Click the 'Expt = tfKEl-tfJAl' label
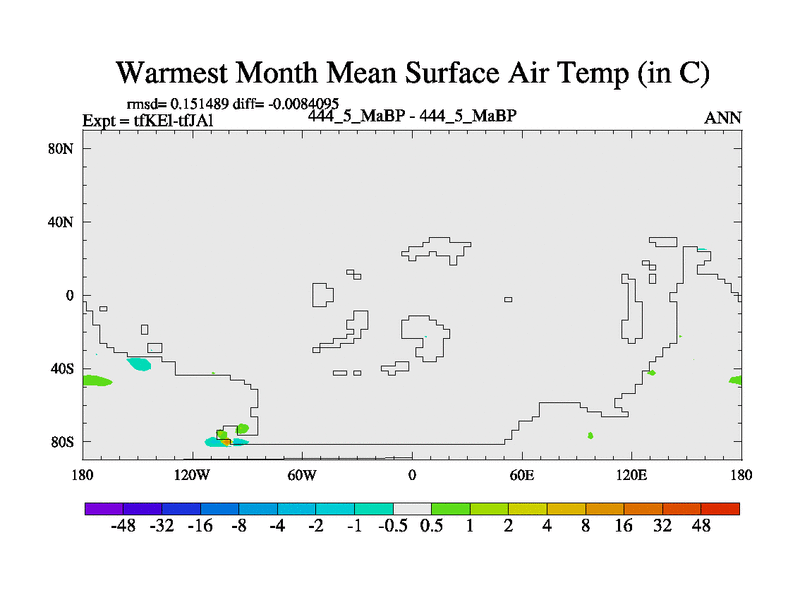Viewport: 800px width, 600px height. click(x=148, y=120)
